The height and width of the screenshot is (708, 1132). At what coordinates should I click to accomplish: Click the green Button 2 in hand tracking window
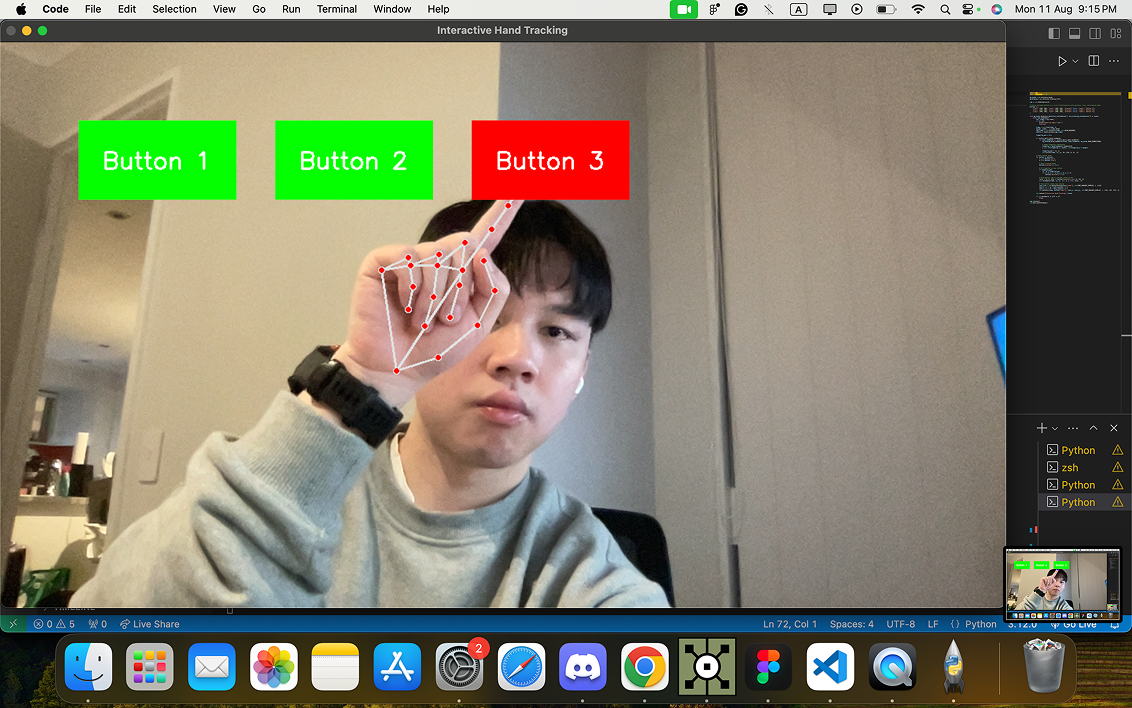(354, 160)
